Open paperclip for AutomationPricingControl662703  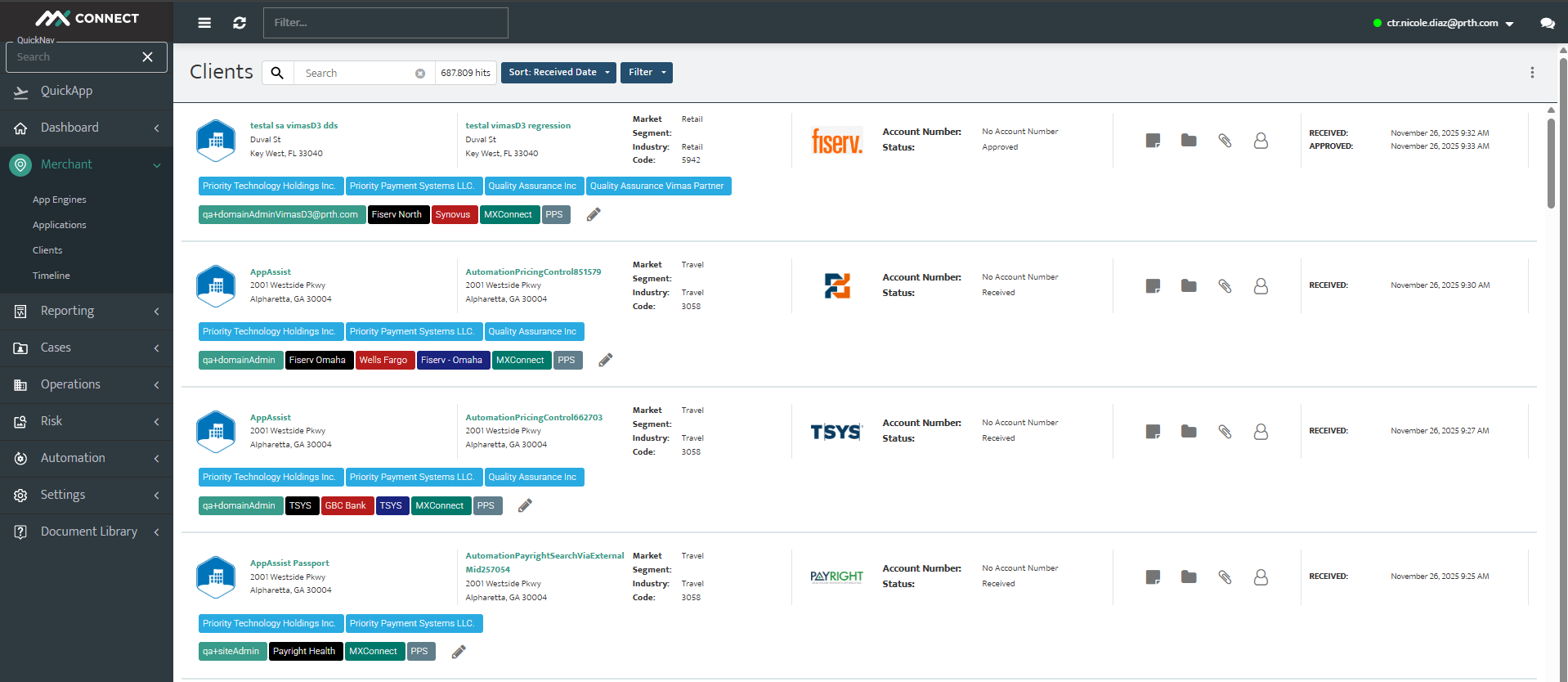coord(1225,432)
